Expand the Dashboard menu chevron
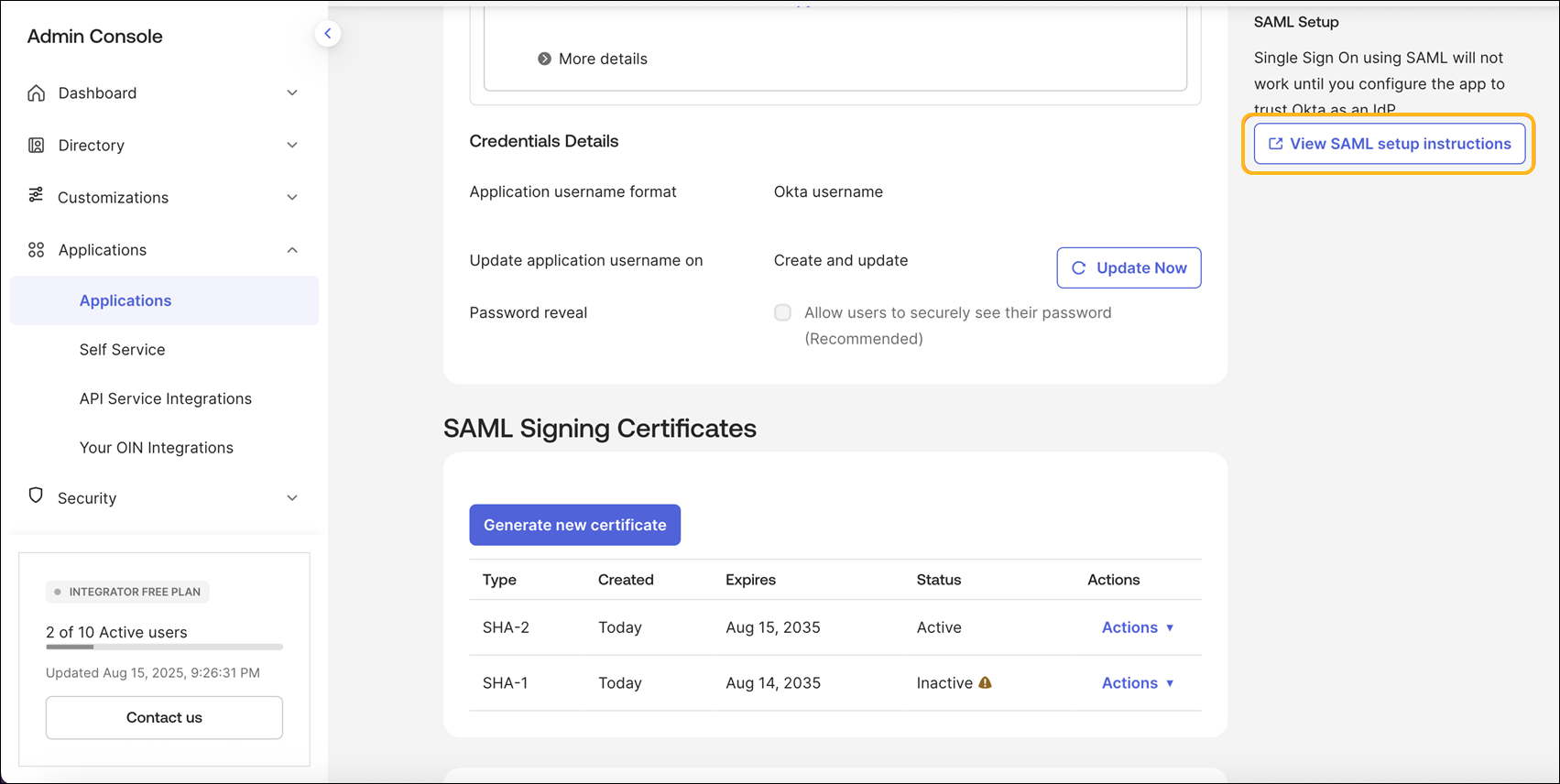Viewport: 1560px width, 784px height. tap(292, 93)
